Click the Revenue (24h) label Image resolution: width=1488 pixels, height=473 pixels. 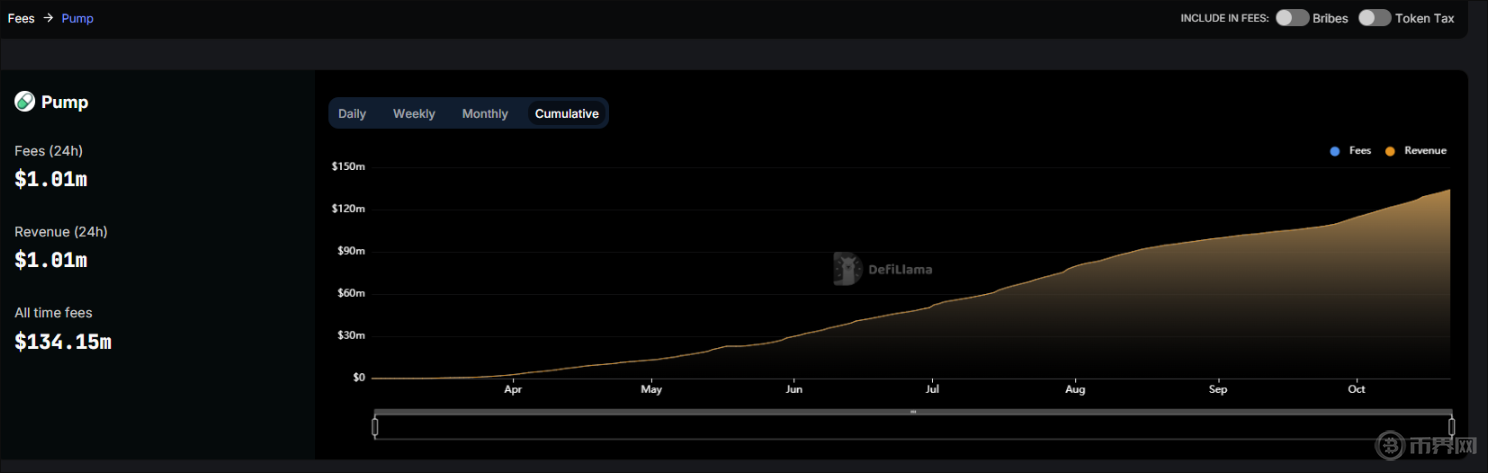point(61,232)
